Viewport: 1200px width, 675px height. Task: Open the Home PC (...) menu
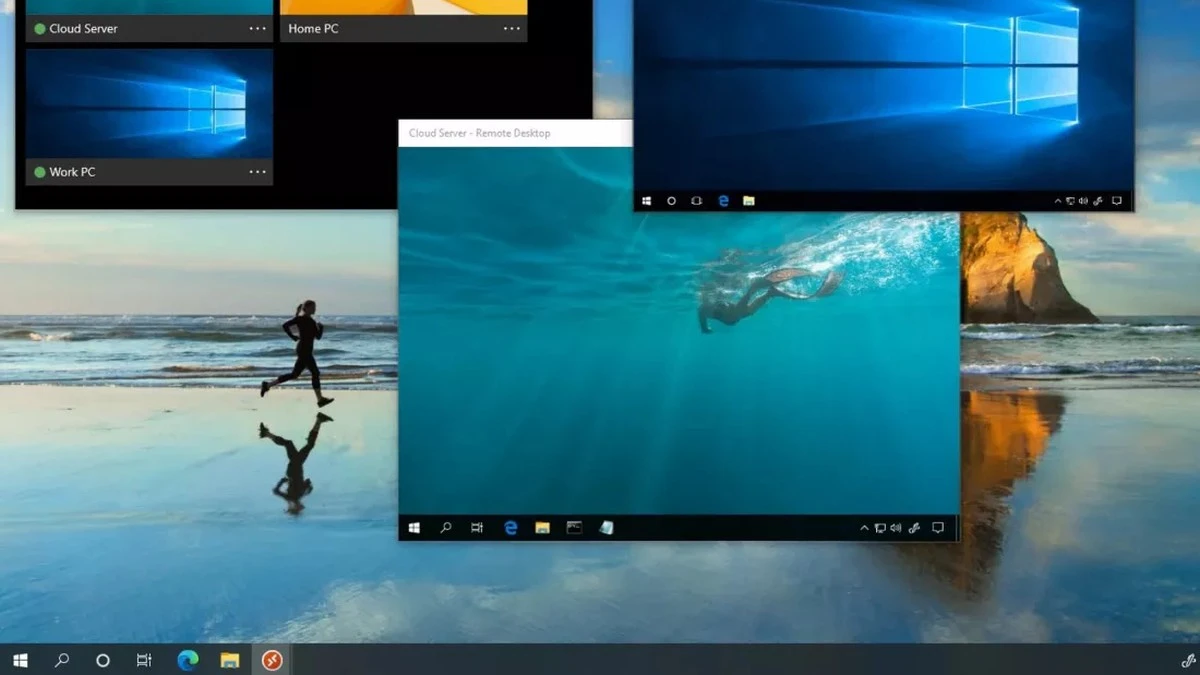click(x=513, y=28)
